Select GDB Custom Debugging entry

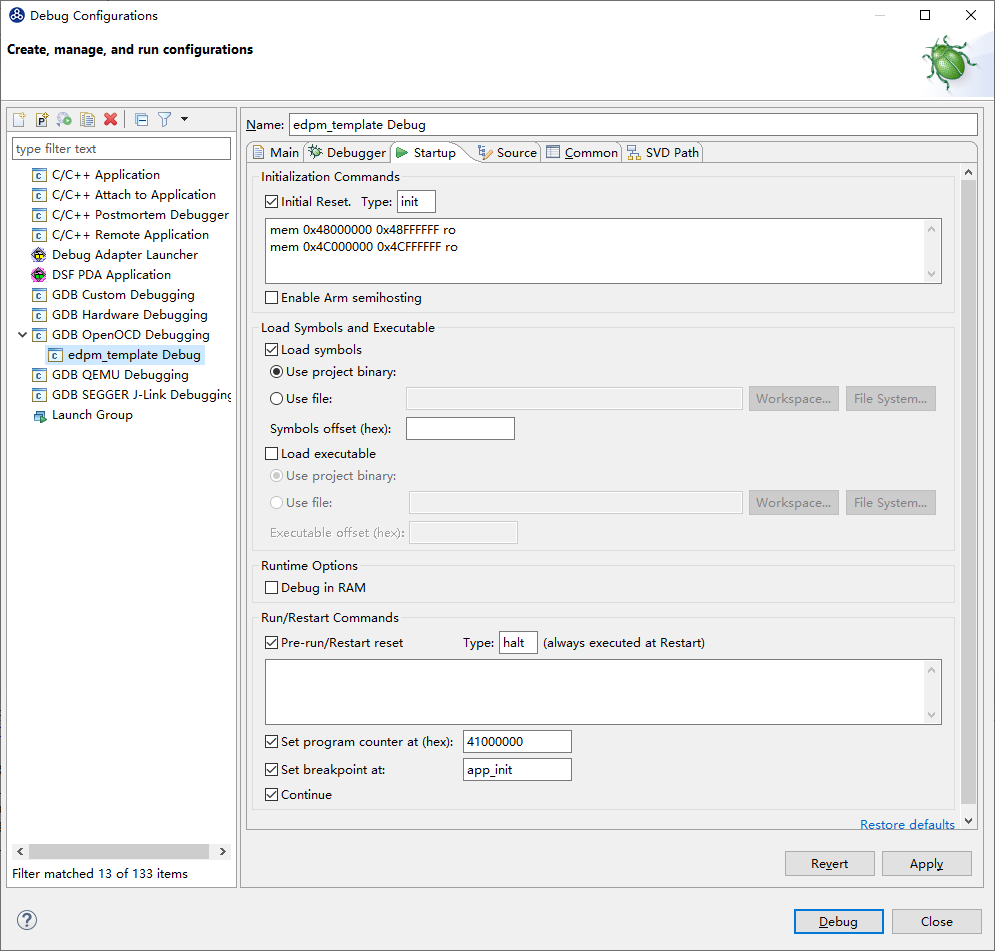coord(123,295)
